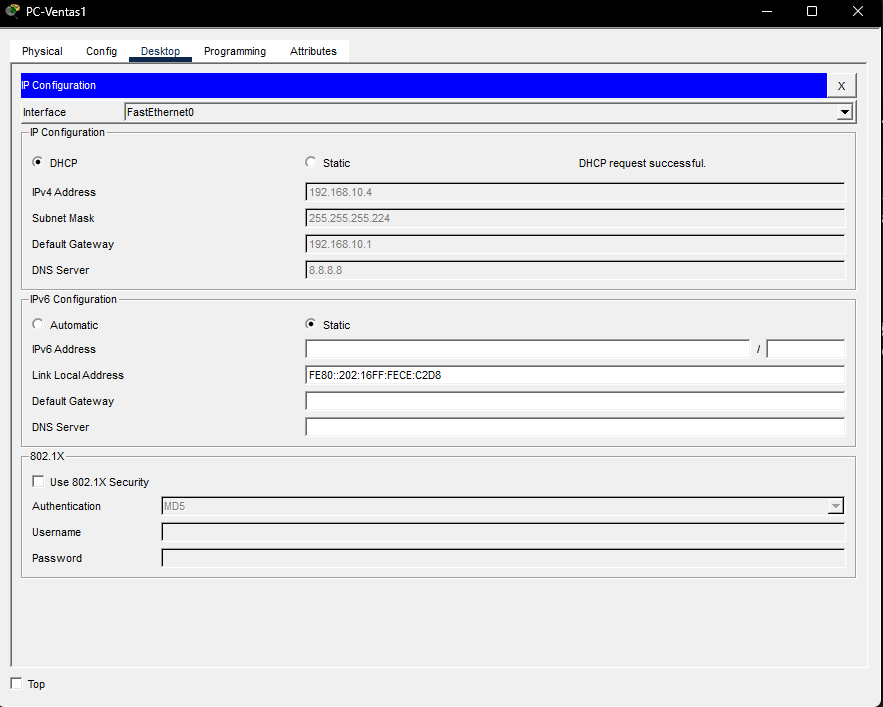Click the IPv4 Default Gateway field 192.168.10.1

coord(575,244)
